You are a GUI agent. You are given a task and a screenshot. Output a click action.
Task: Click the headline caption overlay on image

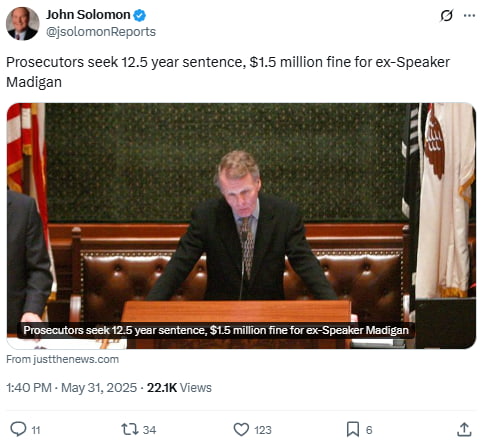[x=216, y=330]
